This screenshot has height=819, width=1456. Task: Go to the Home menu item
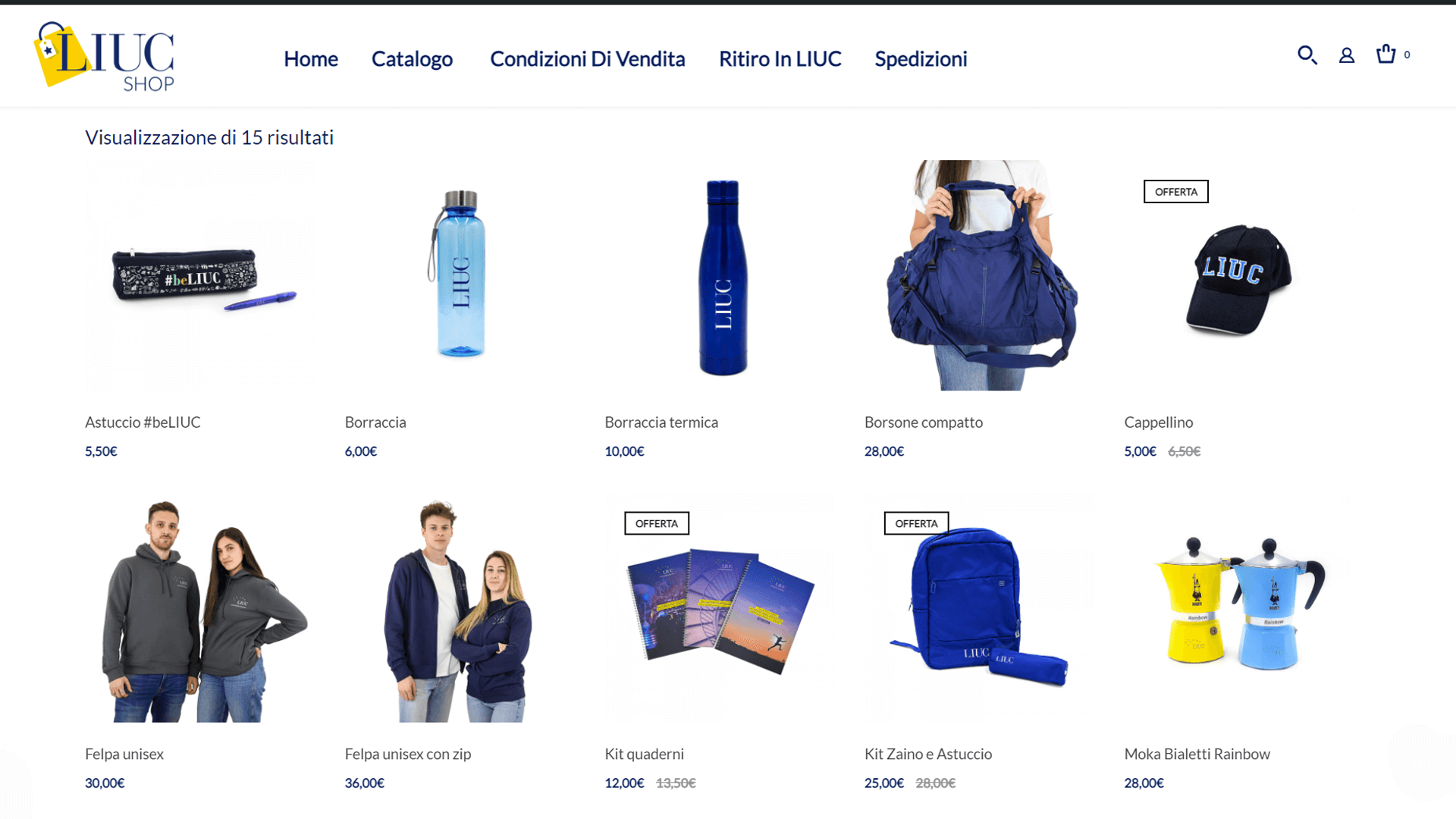coord(311,58)
